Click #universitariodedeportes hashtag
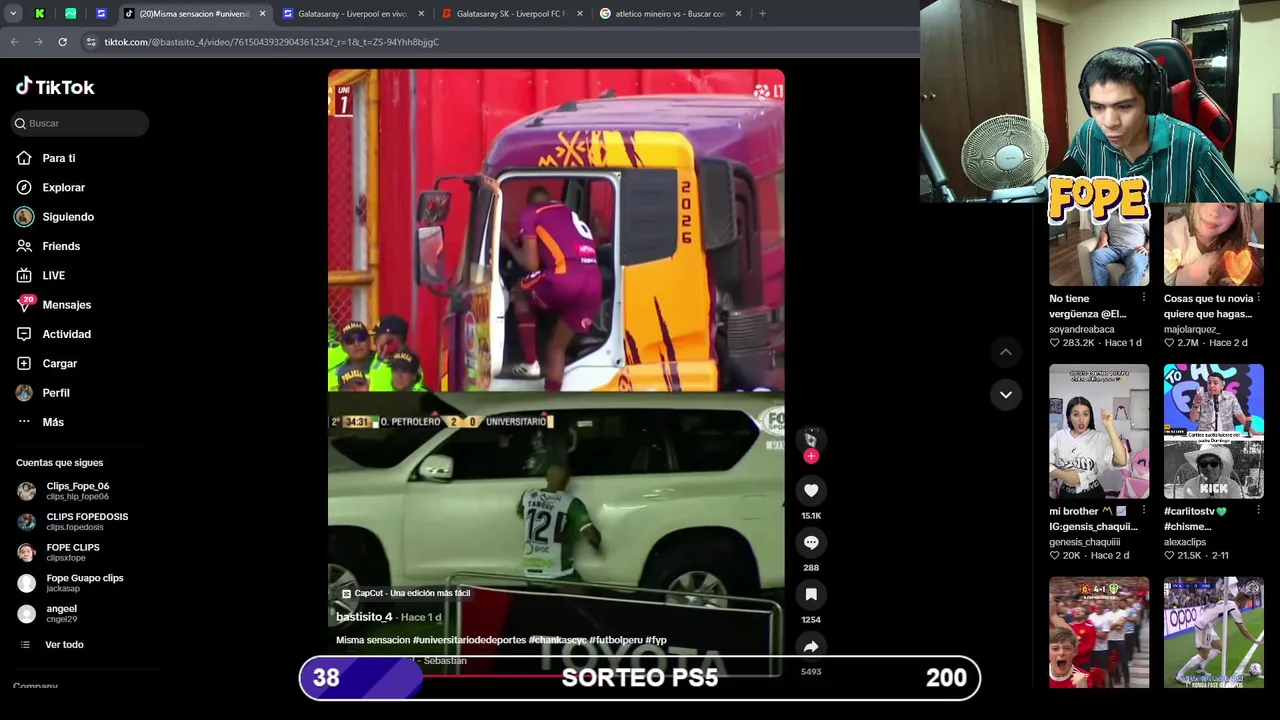 [469, 640]
